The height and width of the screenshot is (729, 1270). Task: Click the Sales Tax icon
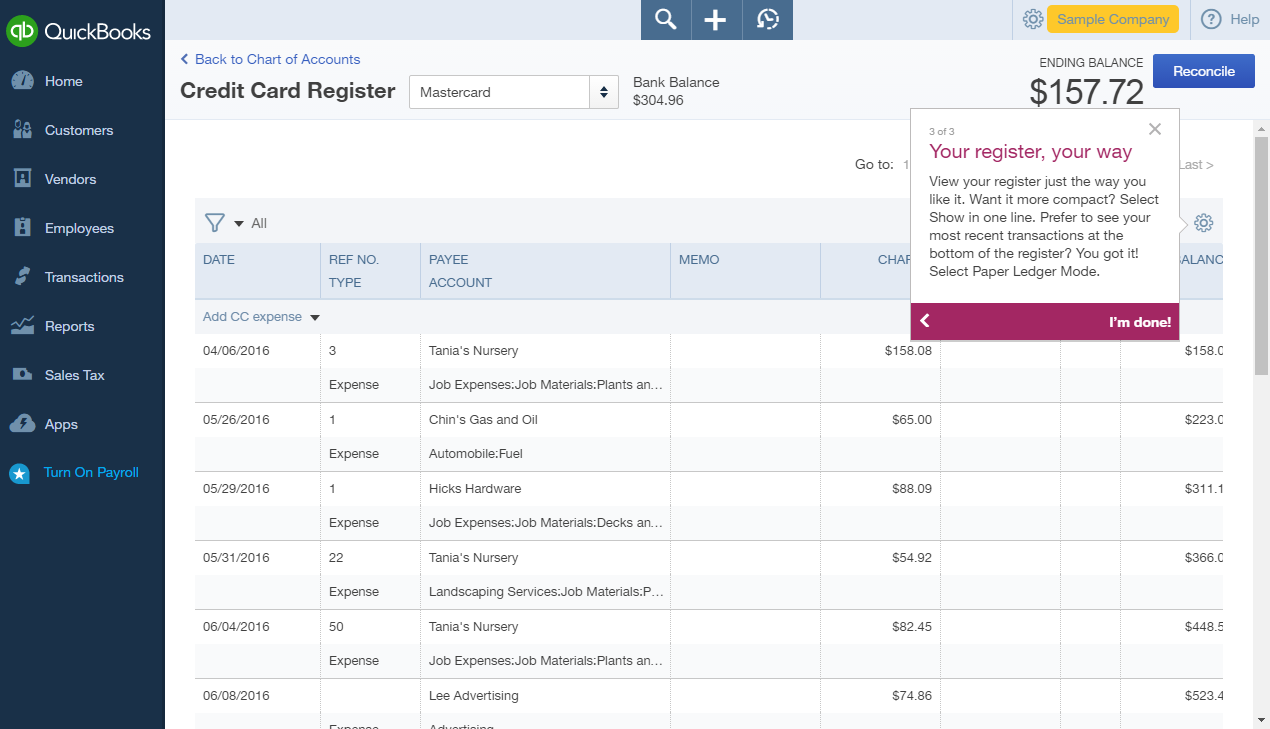(x=22, y=375)
